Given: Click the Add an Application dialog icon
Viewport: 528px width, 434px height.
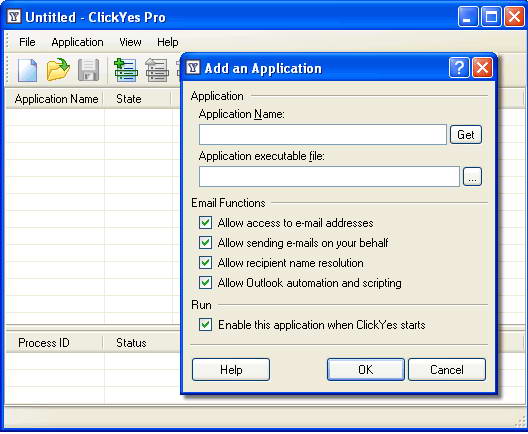Looking at the screenshot, I should click(x=193, y=68).
